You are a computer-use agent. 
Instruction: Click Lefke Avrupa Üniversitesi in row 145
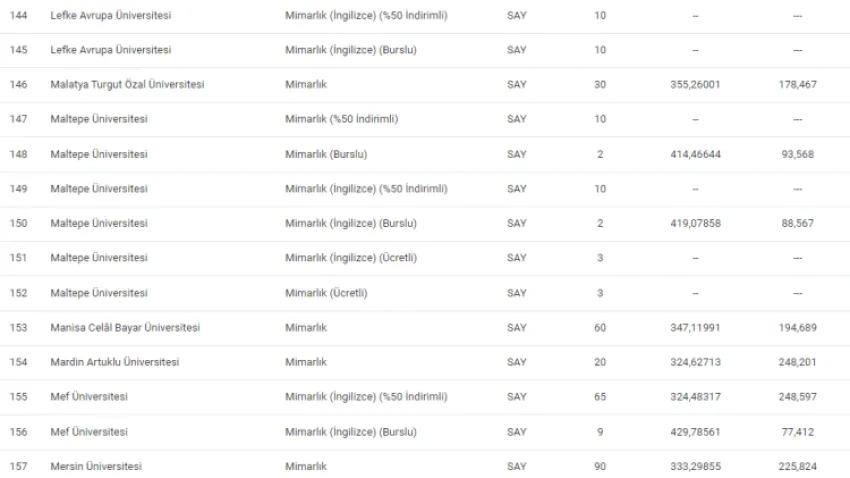pyautogui.click(x=111, y=50)
